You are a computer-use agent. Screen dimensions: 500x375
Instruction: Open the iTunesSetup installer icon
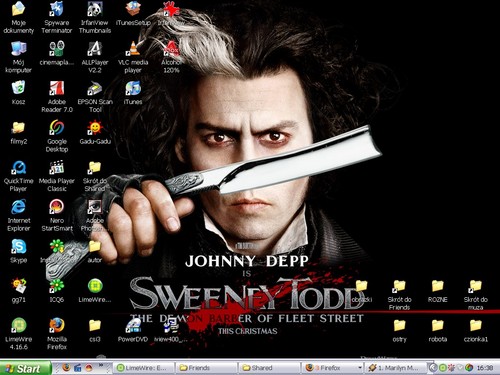point(133,13)
